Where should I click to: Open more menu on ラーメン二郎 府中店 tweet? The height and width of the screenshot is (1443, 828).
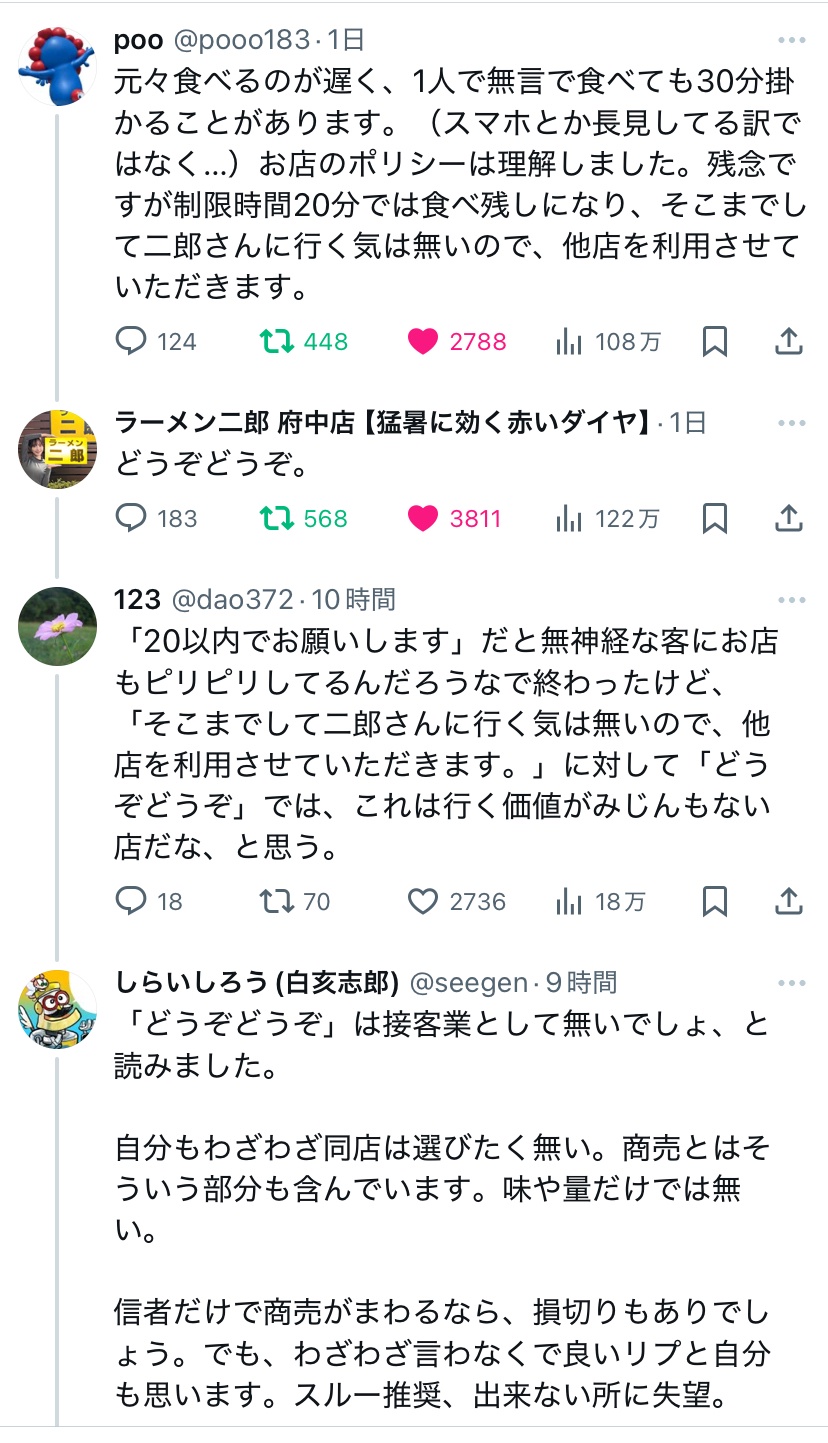791,423
